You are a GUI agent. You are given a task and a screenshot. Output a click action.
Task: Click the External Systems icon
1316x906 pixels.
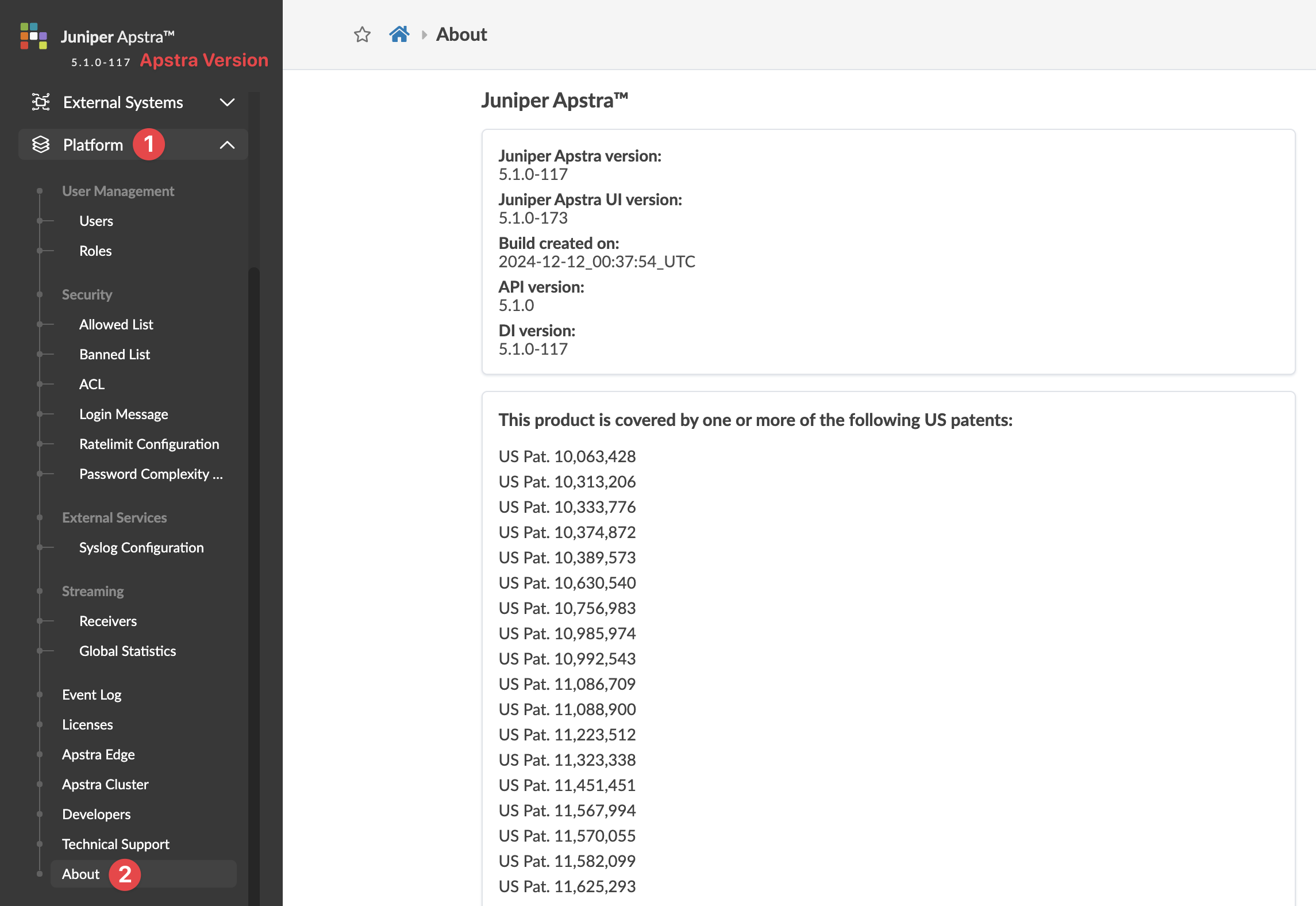point(41,102)
